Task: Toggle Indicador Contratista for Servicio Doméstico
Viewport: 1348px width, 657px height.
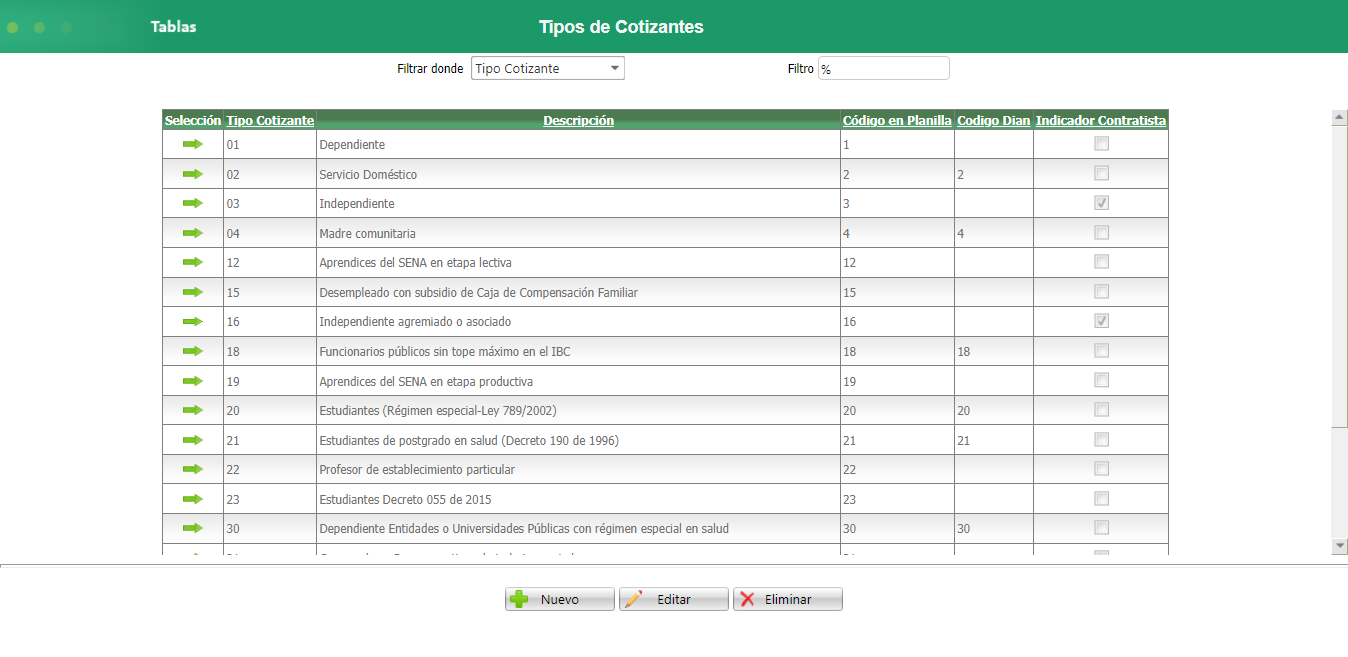Action: point(1101,173)
